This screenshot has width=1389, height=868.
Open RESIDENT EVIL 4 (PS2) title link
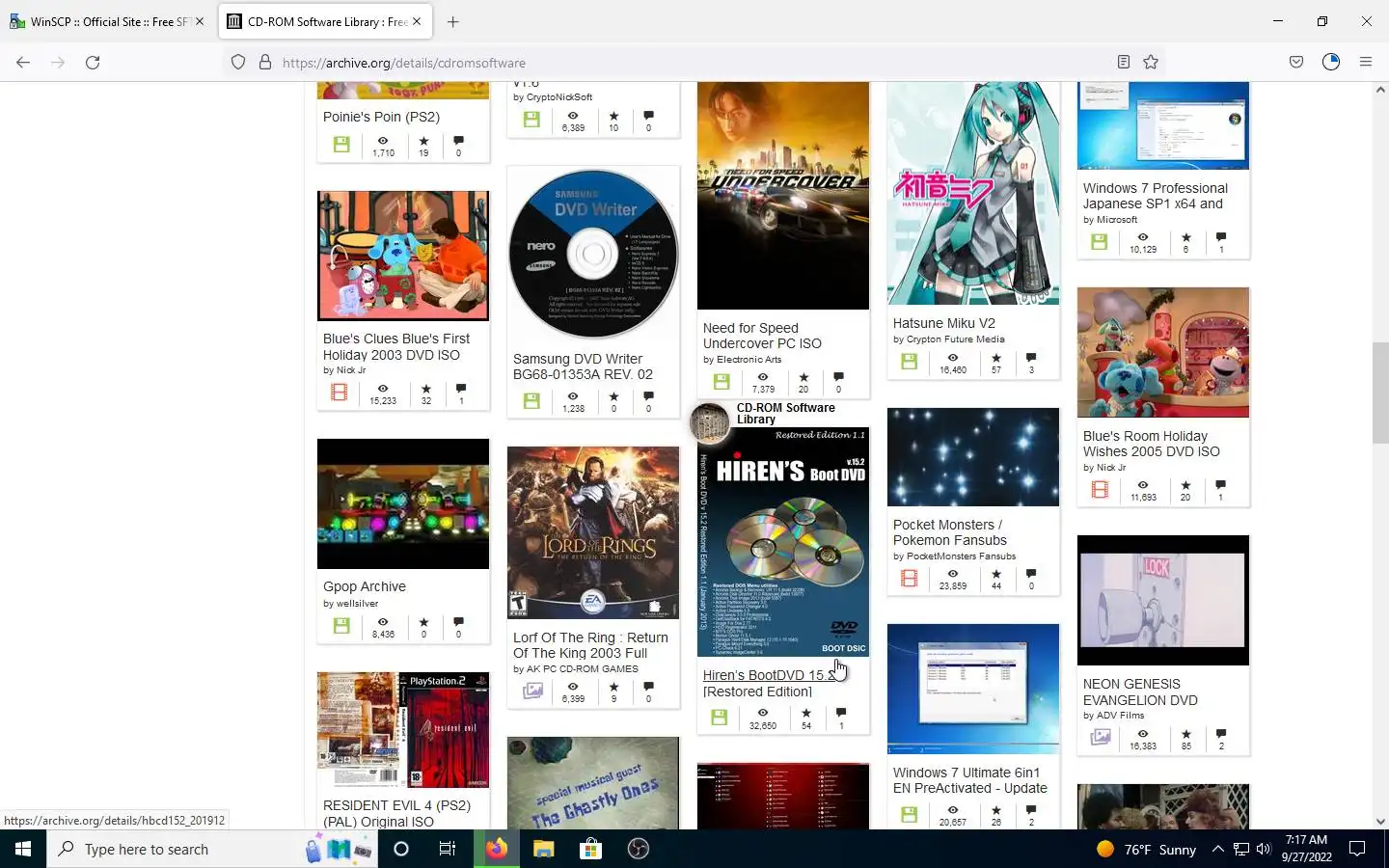coord(397,813)
